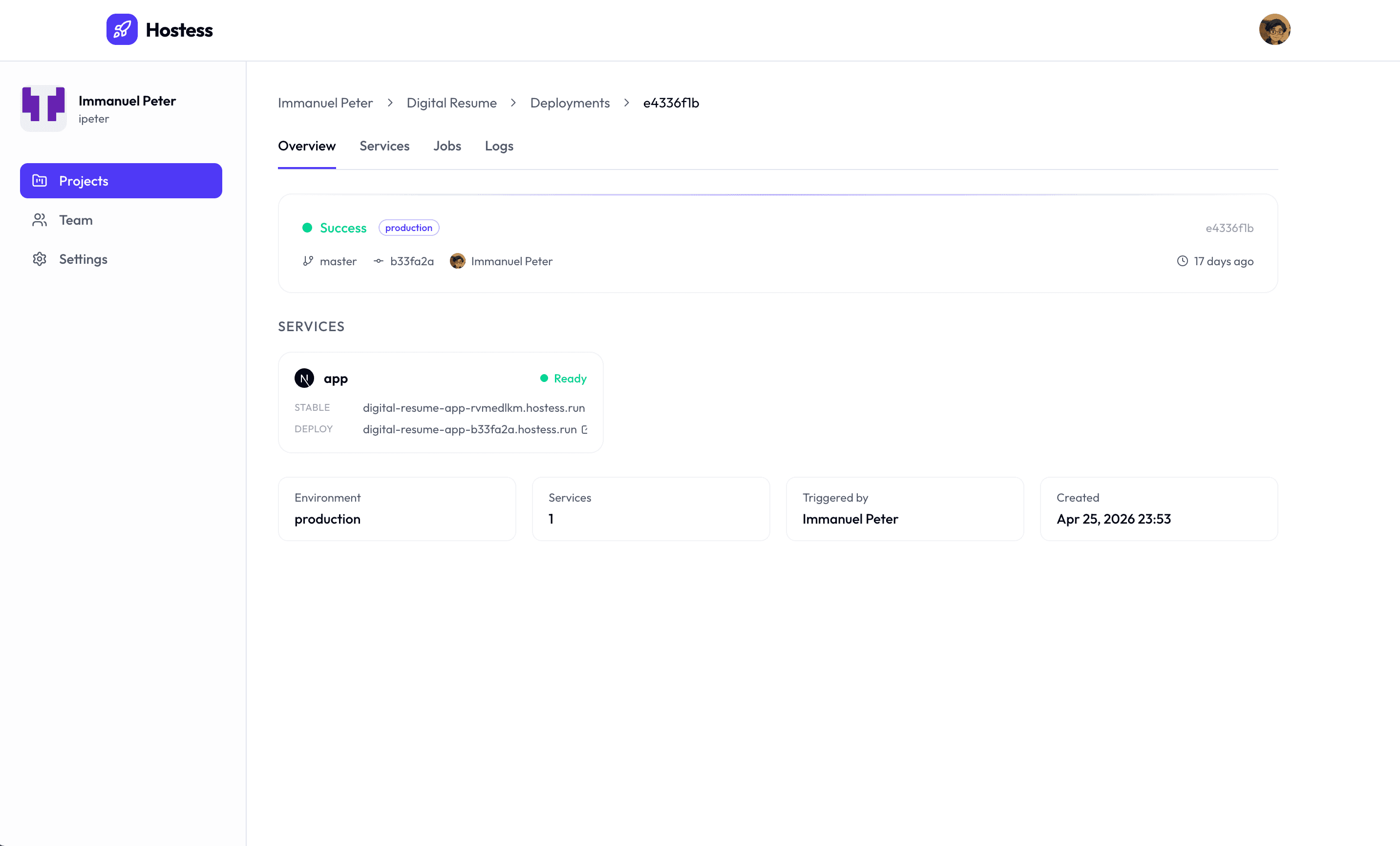Click the Triggered by Immanuel Peter value
This screenshot has height=846, width=1400.
click(850, 519)
